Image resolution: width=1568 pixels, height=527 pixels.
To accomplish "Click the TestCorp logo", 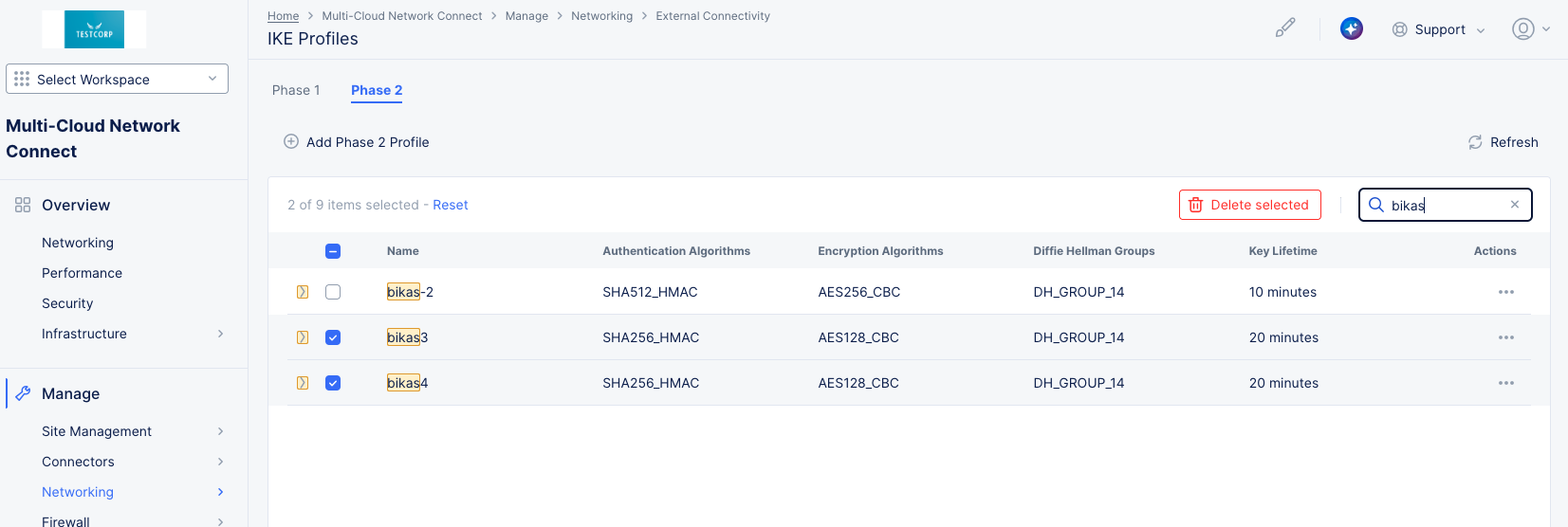I will point(94,29).
